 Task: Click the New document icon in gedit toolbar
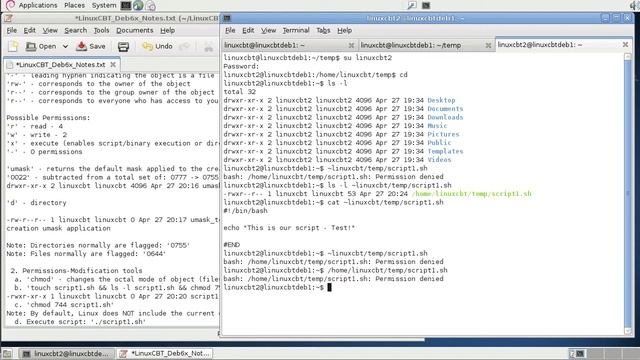[x=13, y=46]
